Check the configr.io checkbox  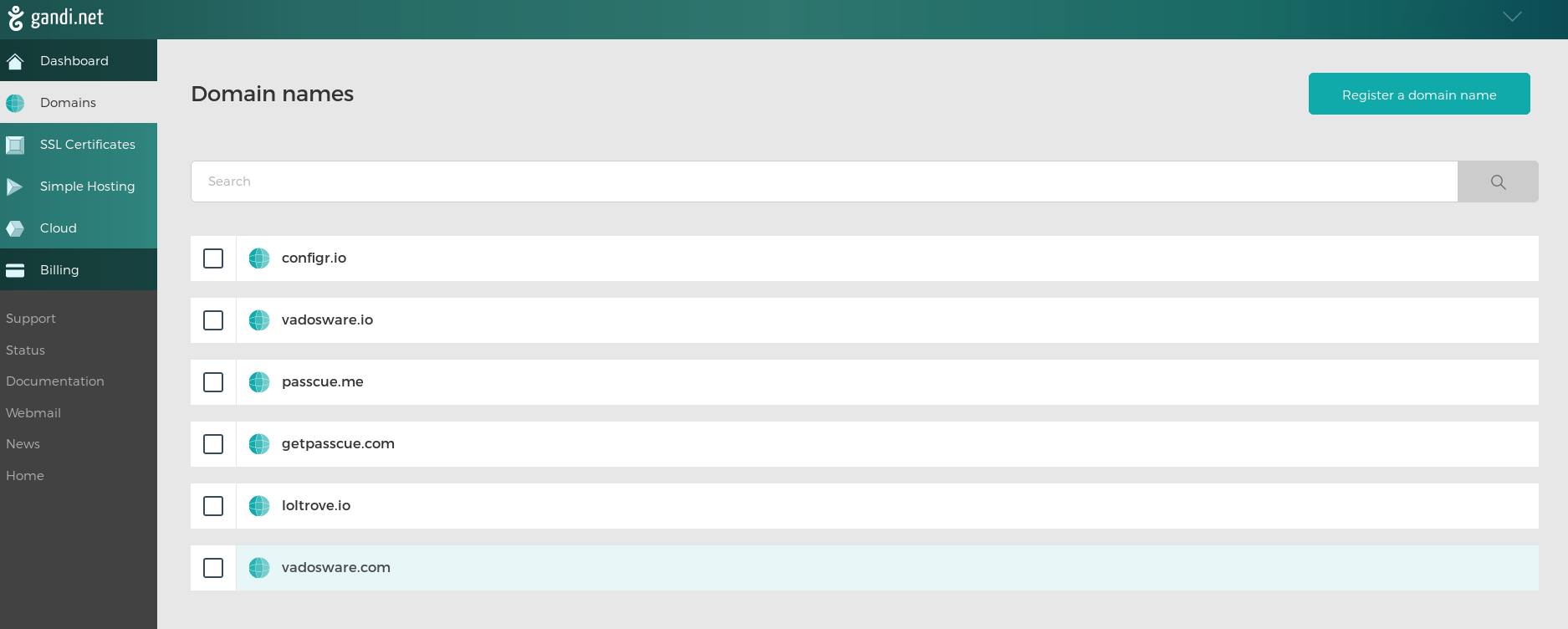(x=213, y=258)
